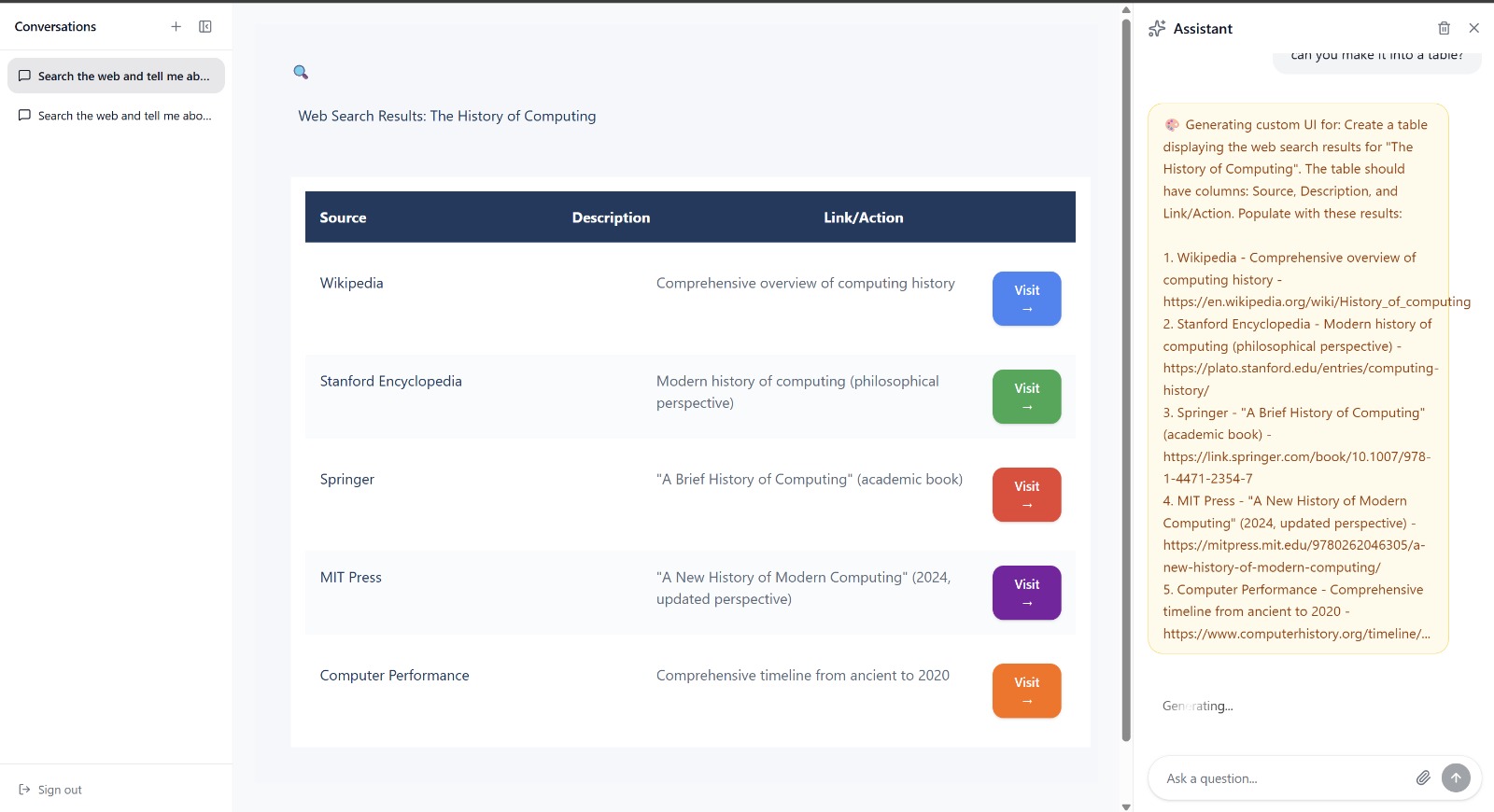Screen dimensions: 1494x812
Task: Collapse the Conversations sidebar panel
Action: [205, 27]
